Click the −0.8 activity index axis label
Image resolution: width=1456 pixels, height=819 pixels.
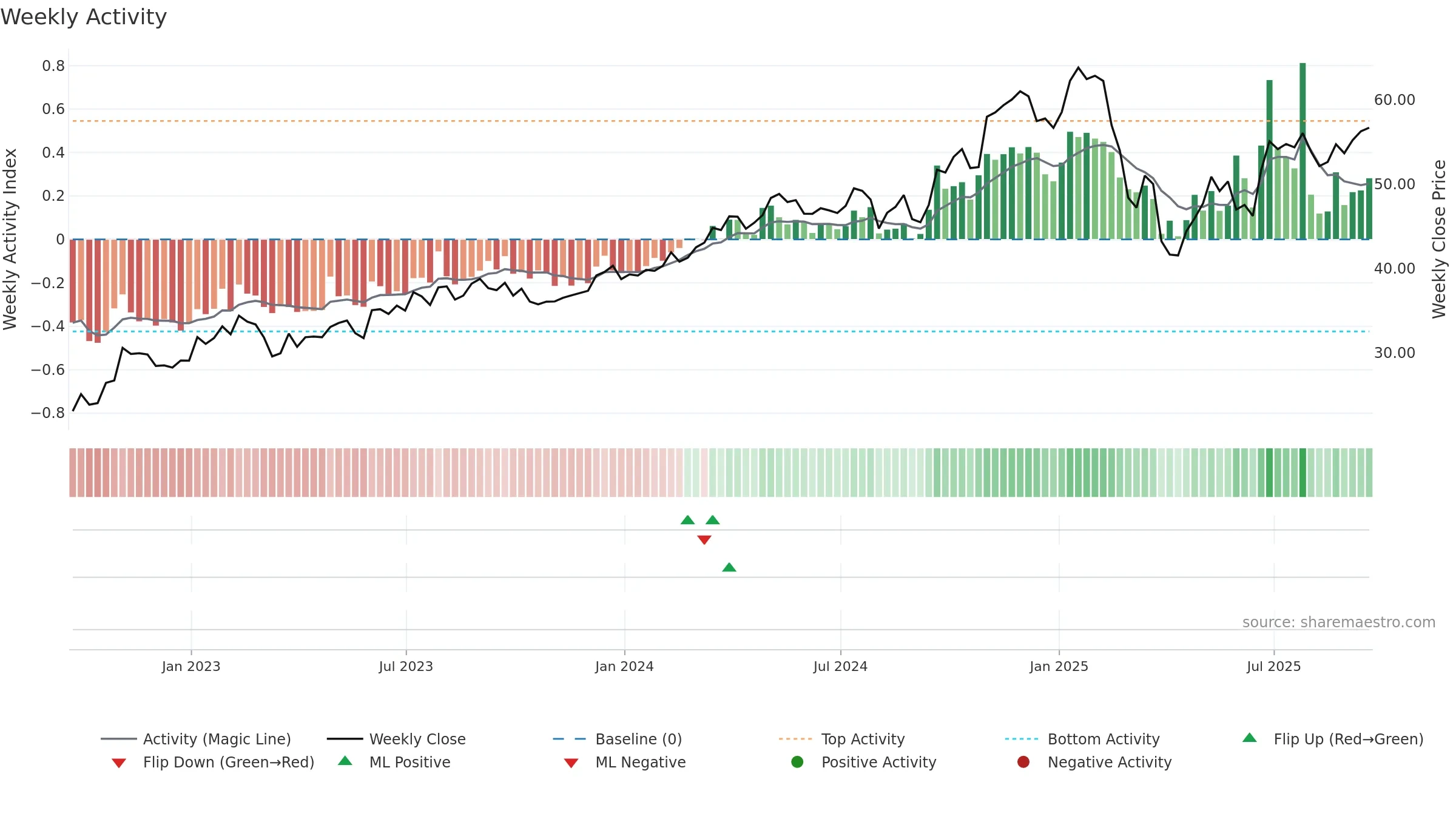pyautogui.click(x=48, y=413)
